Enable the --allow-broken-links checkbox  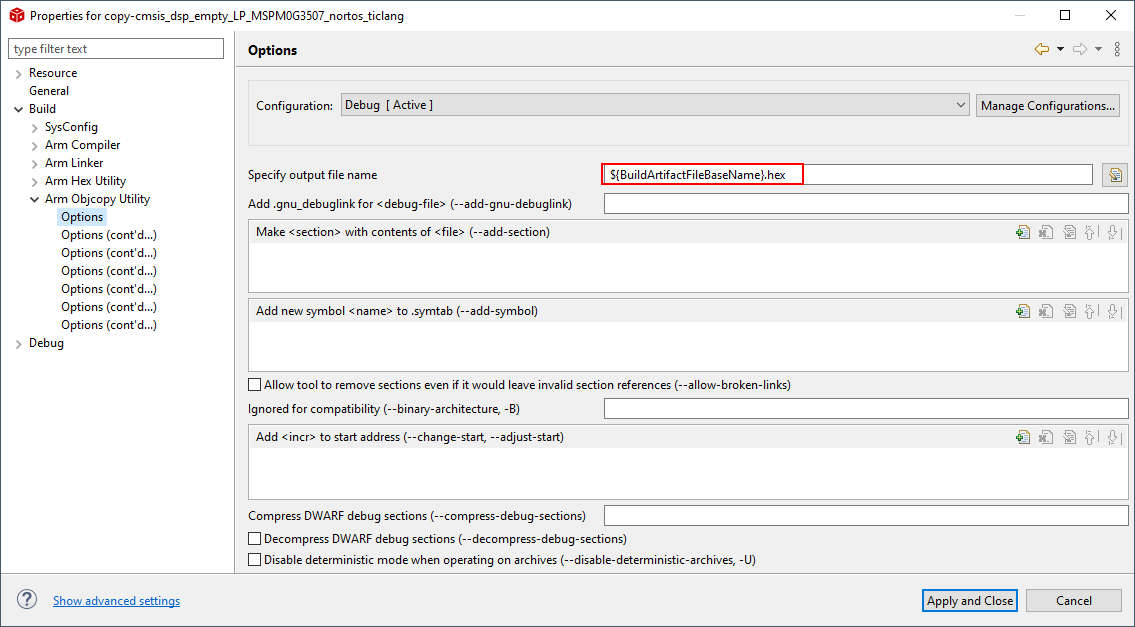click(x=255, y=385)
